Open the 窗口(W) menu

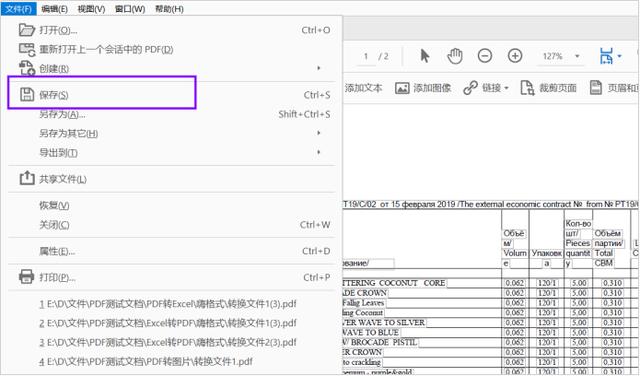tap(130, 9)
